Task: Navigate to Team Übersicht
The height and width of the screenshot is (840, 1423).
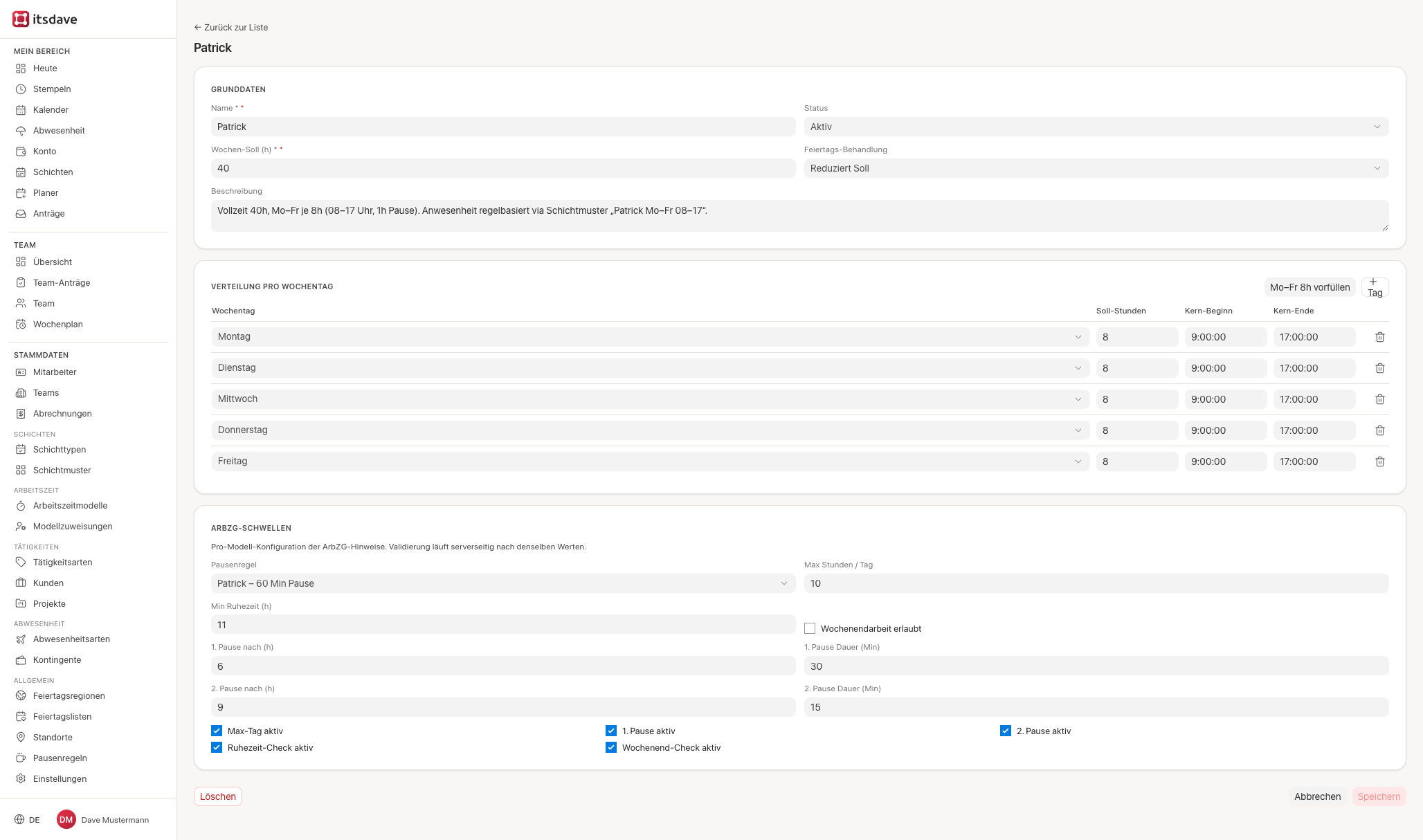Action: pos(53,262)
